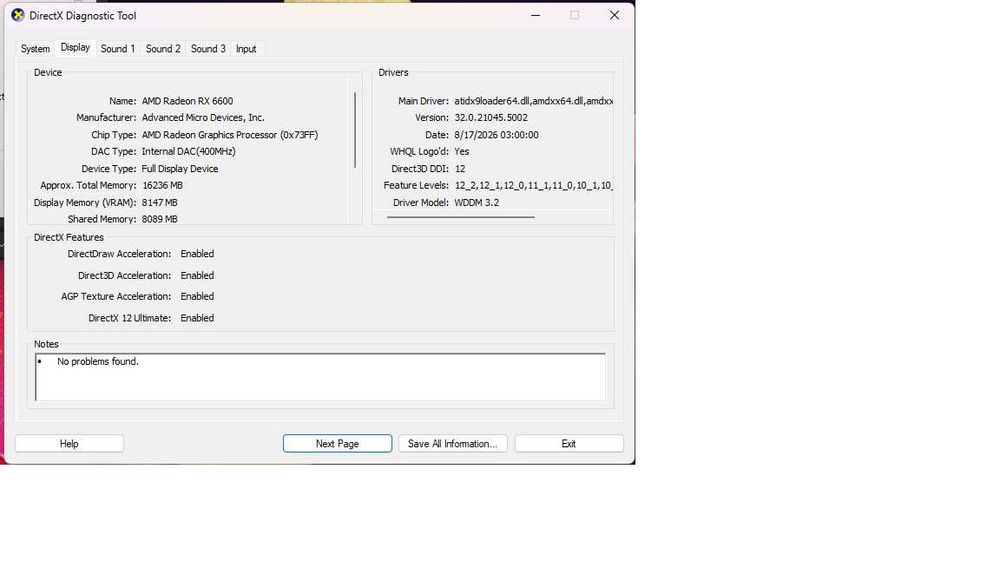
Task: Open the Sound 1 tab
Action: 118,49
